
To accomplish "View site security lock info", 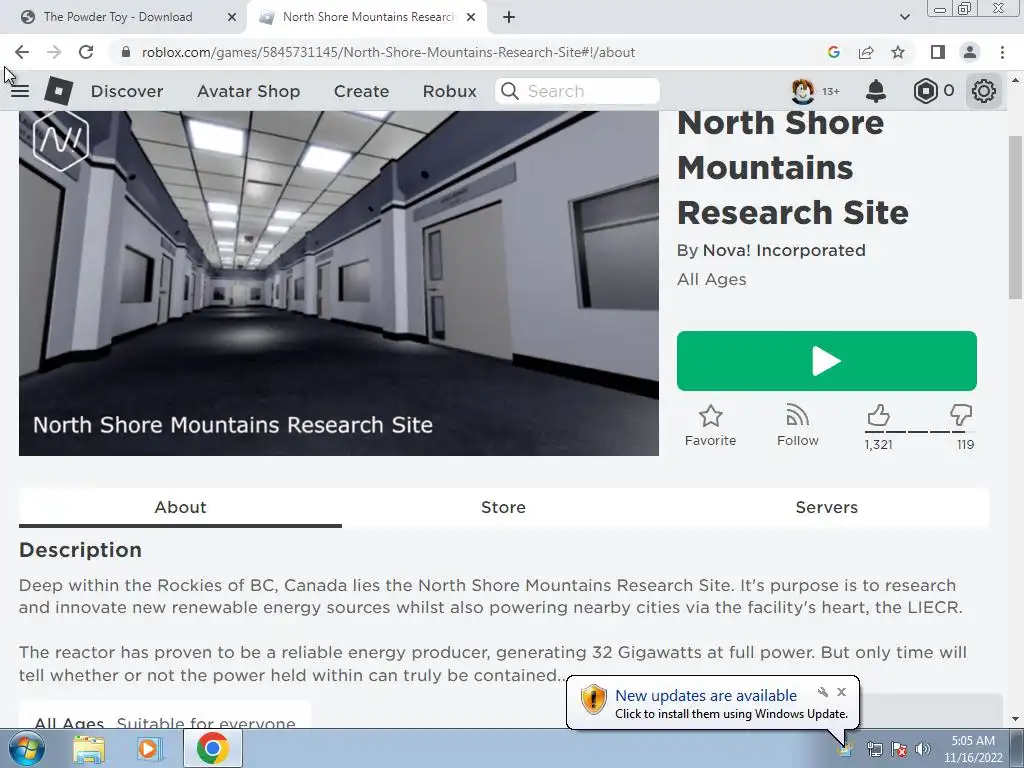I will click(x=126, y=52).
